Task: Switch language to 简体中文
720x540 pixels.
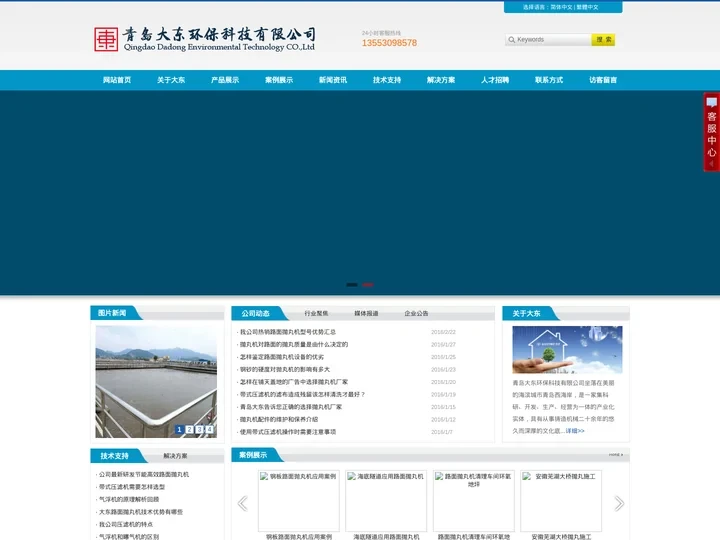Action: (561, 7)
